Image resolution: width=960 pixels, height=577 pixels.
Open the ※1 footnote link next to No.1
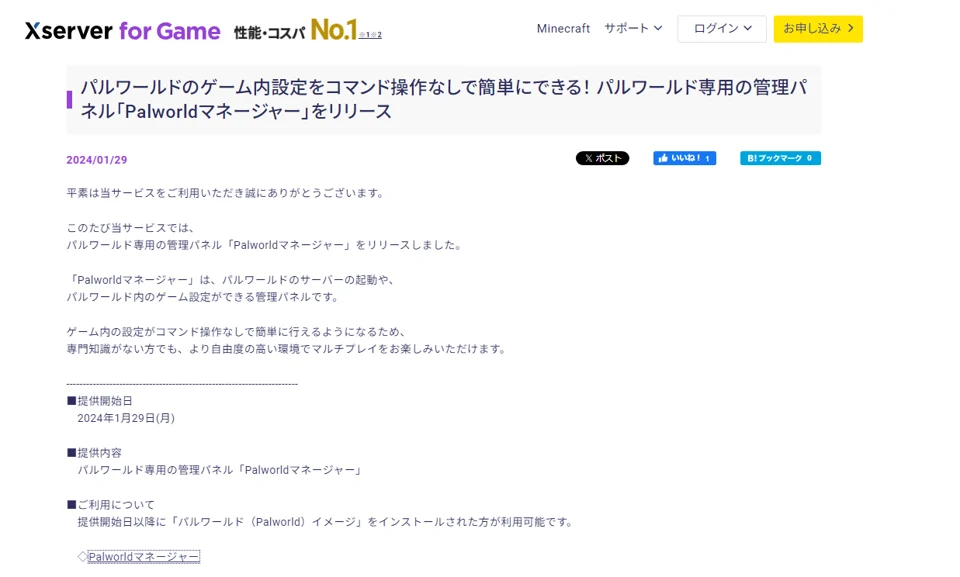click(x=364, y=35)
